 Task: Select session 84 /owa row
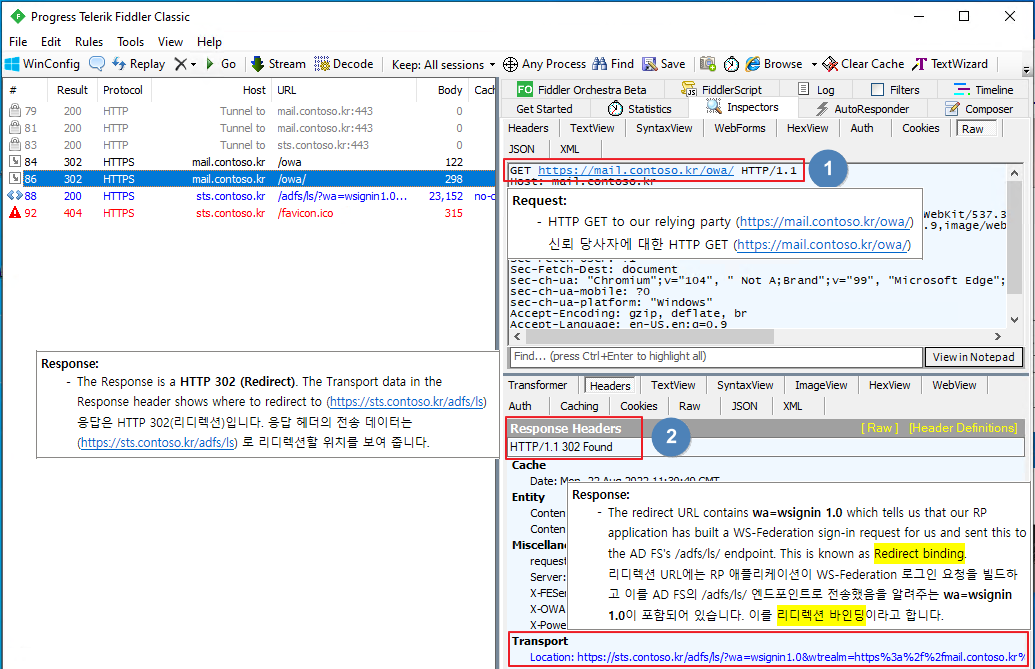[x=248, y=162]
